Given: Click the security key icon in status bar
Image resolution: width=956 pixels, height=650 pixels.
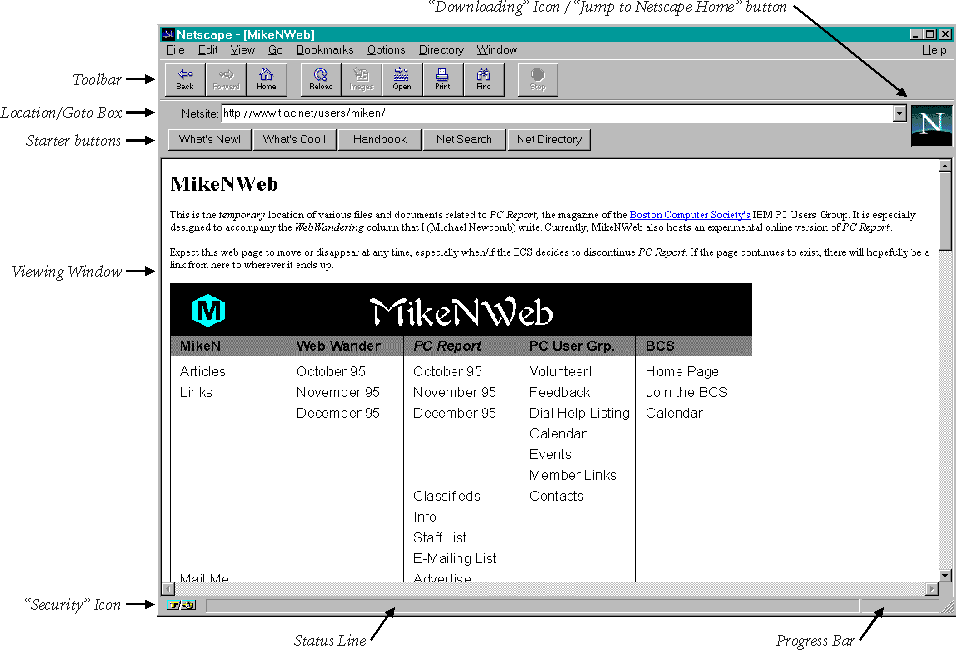Looking at the screenshot, I should coord(181,605).
